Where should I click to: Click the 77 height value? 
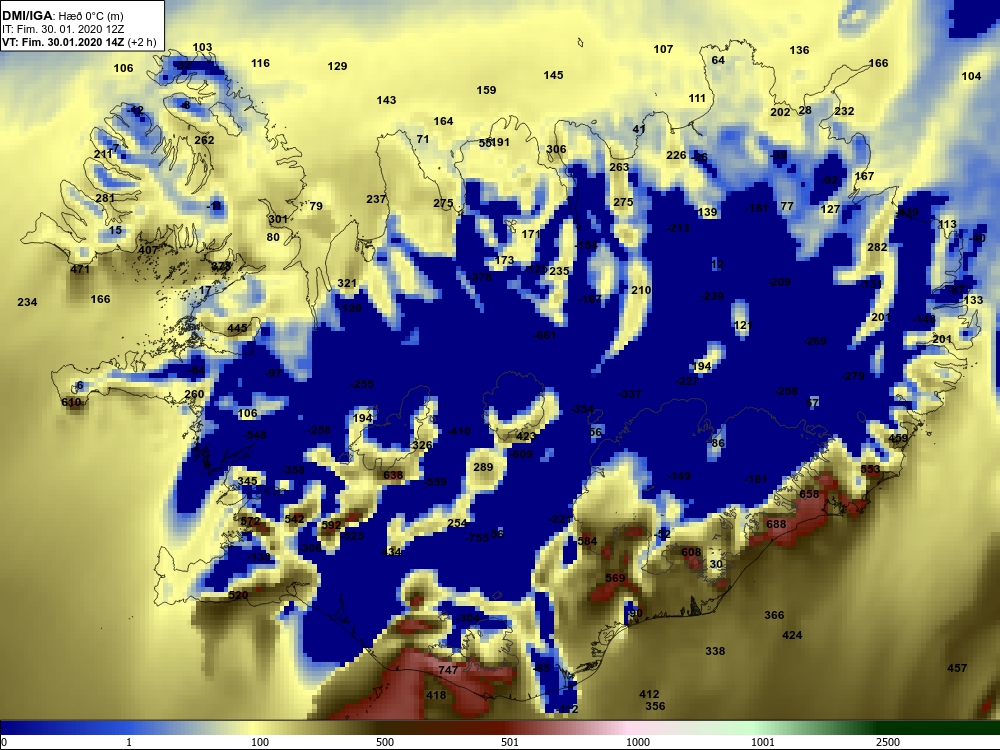(787, 206)
